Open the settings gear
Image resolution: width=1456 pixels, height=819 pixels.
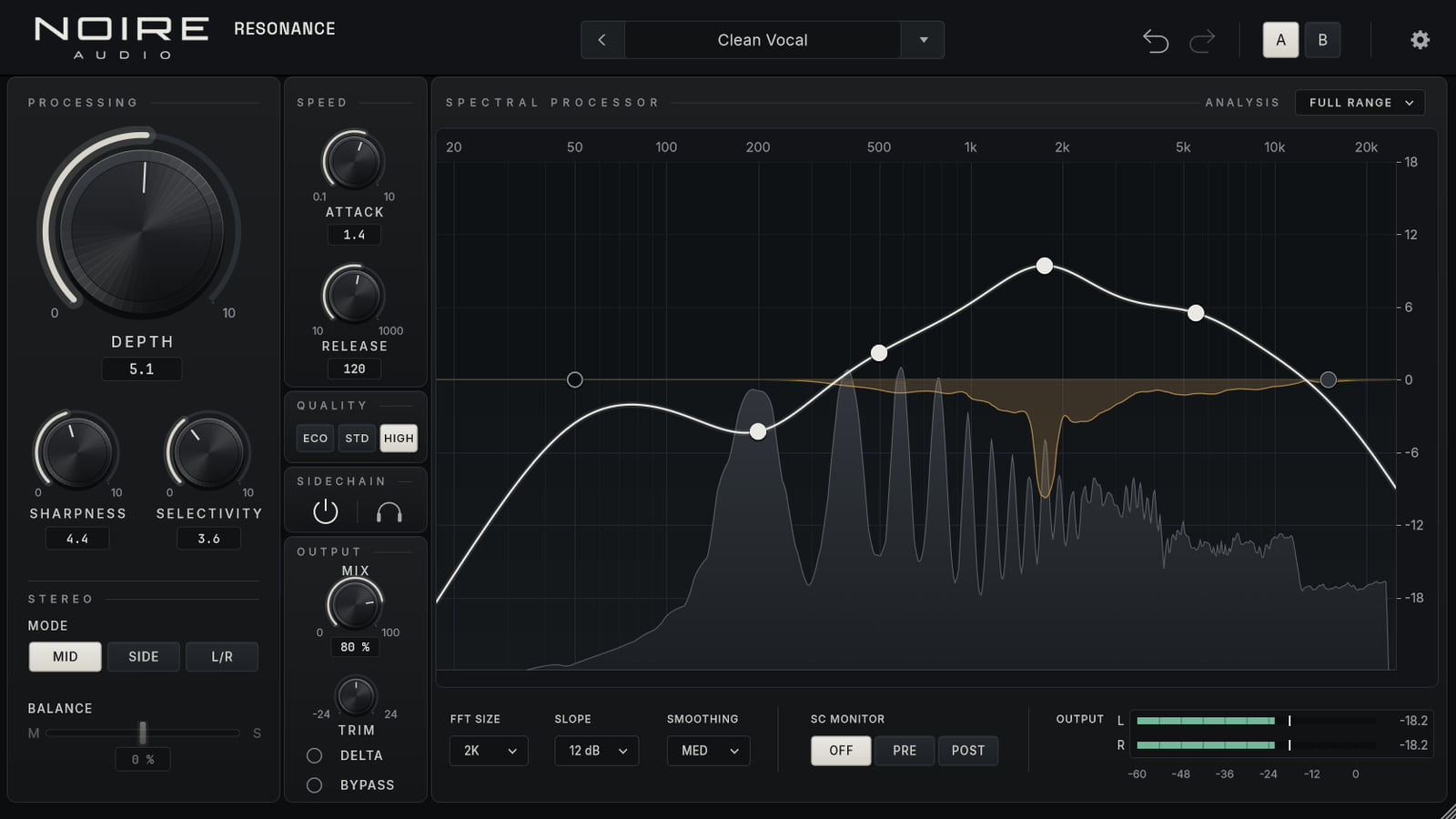point(1420,40)
